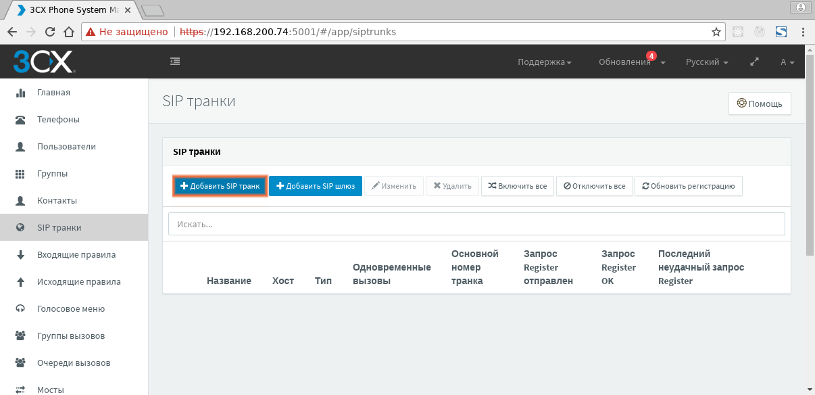Click the Исходящие правила up arrow icon

pyautogui.click(x=20, y=282)
